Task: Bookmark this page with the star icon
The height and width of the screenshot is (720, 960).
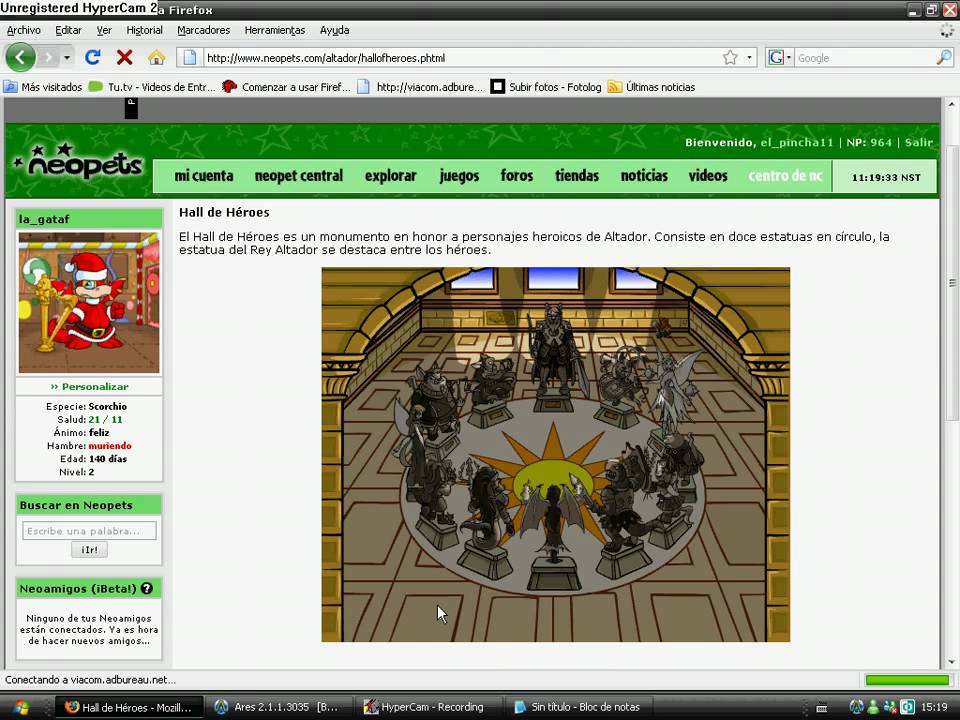Action: 730,58
